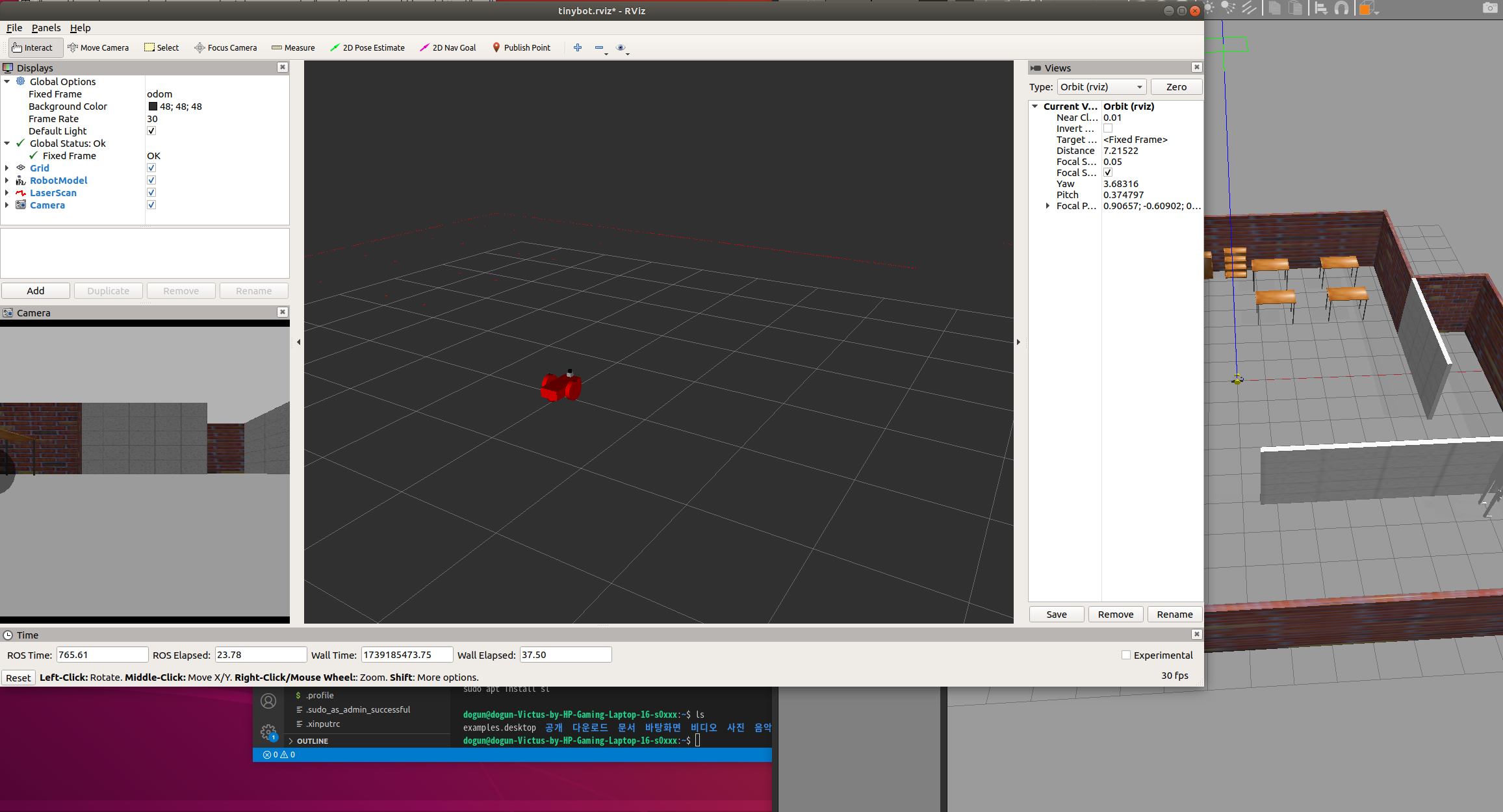Expand the Focal Point property
Screen dimensions: 1503x812
1047,206
